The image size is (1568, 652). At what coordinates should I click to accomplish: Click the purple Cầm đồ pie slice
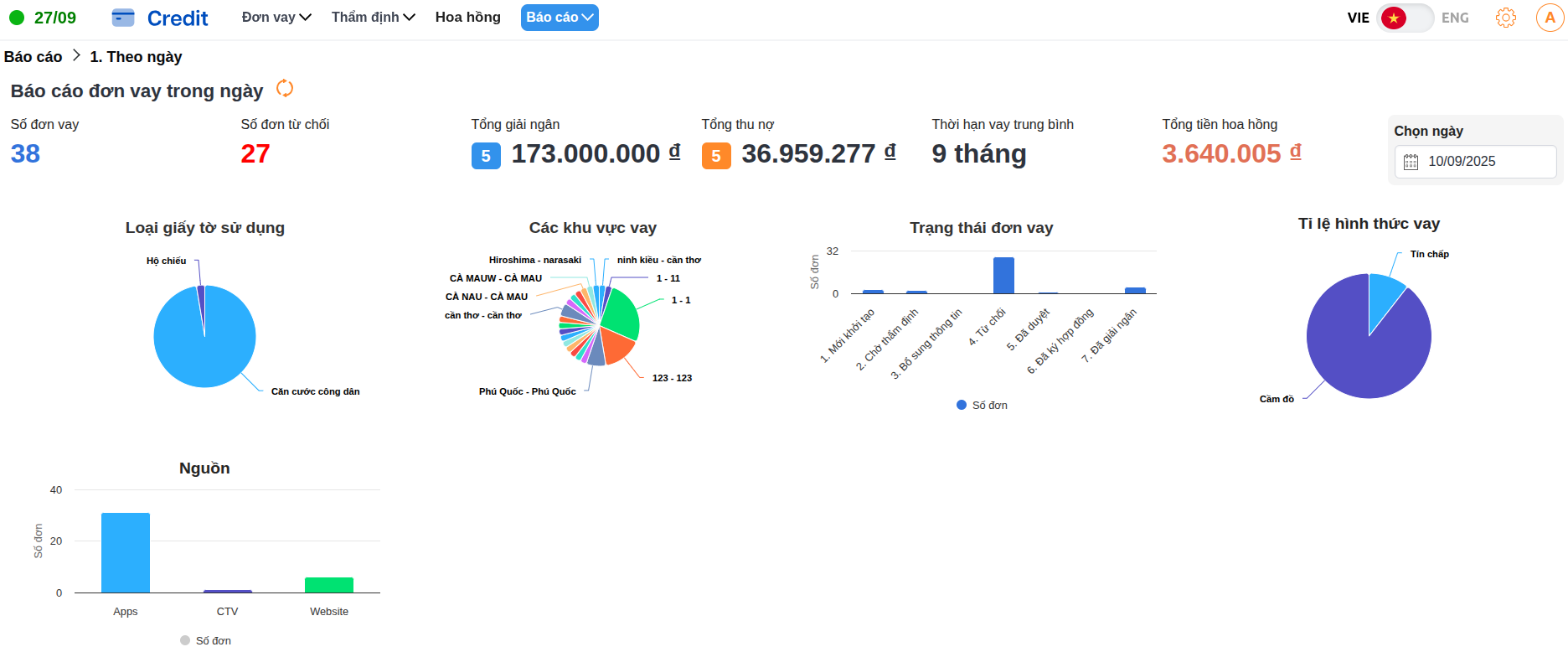point(1357,352)
